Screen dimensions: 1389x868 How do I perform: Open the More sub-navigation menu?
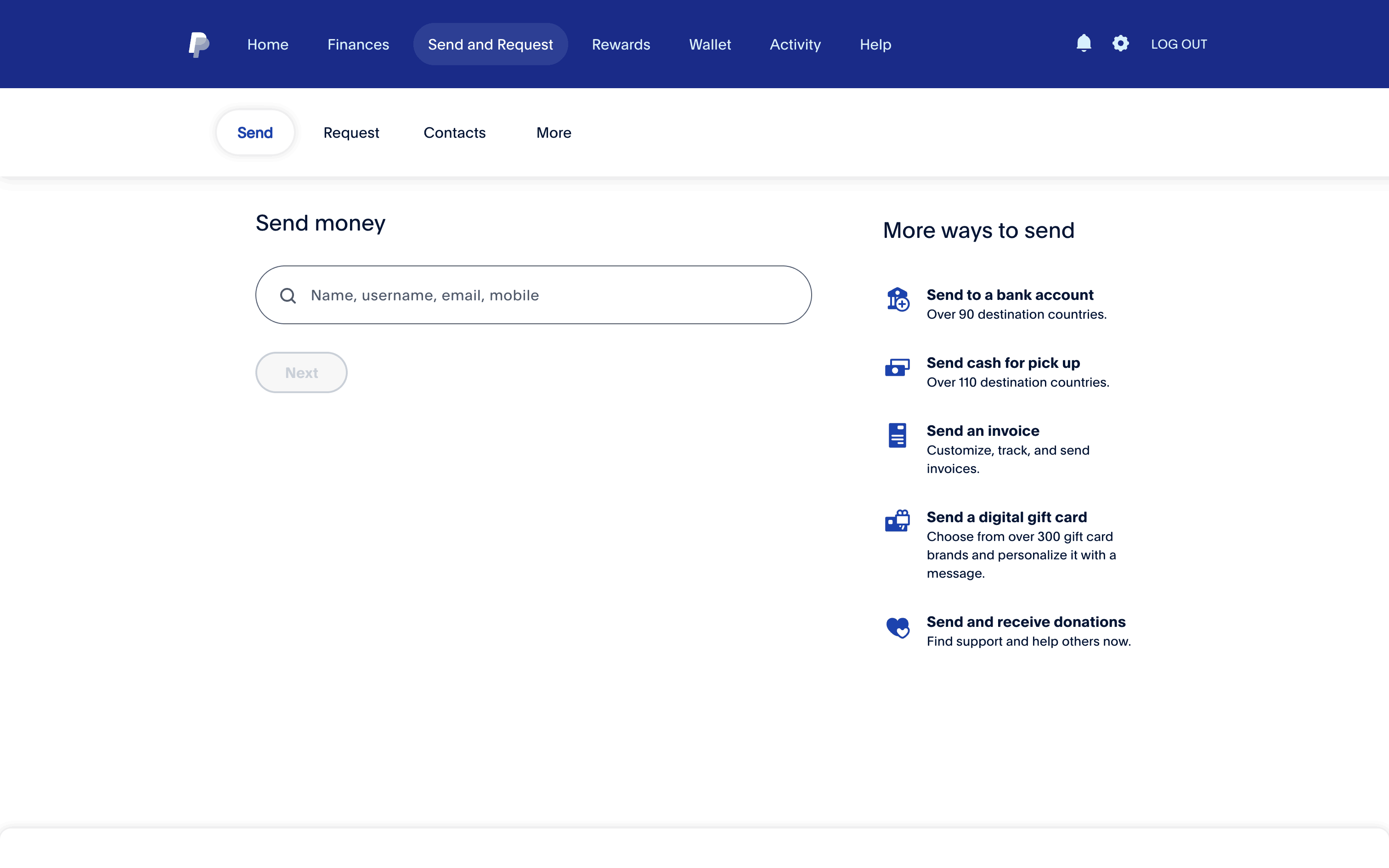point(553,133)
